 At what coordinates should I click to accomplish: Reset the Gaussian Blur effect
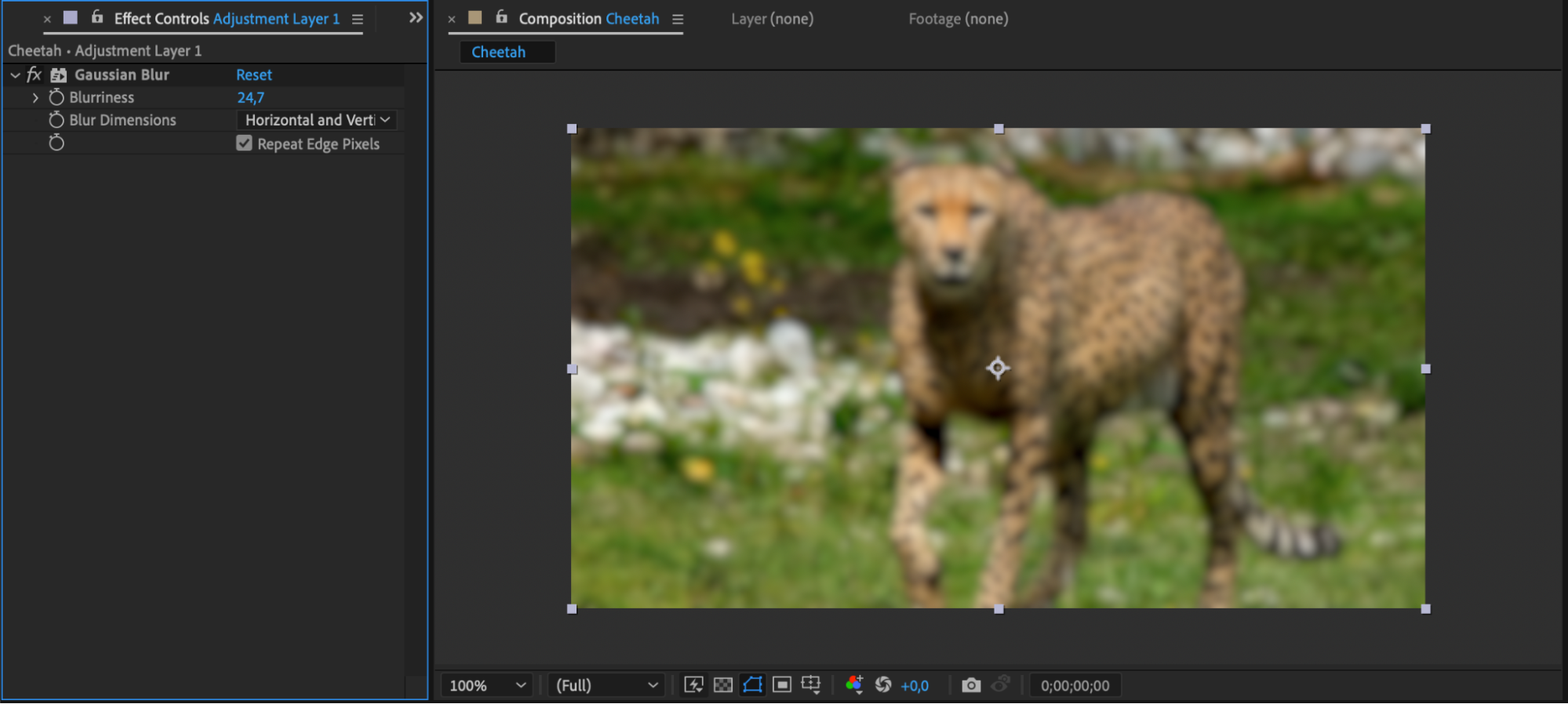click(x=253, y=74)
